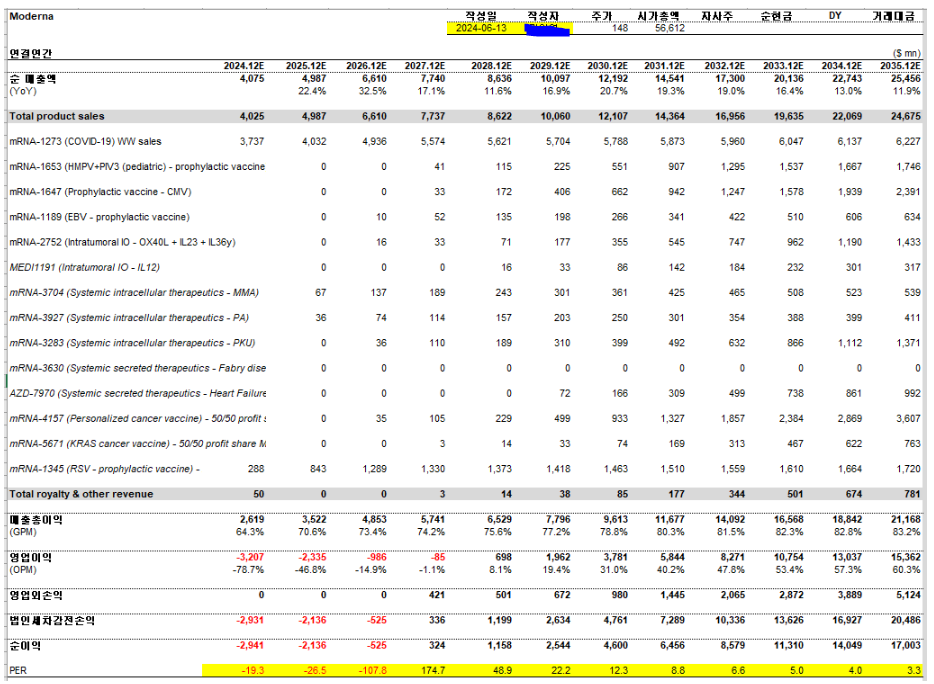Screen dimensions: 934x684
Task: Select net income cell -2,941
Action: pos(250,645)
